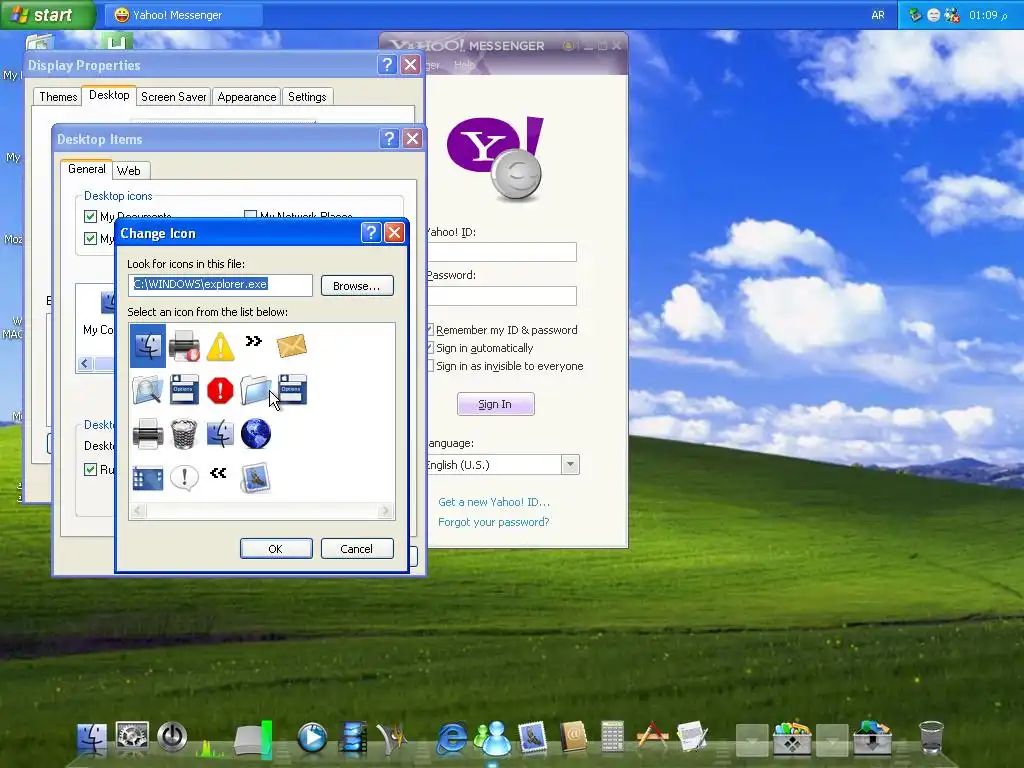1024x768 pixels.
Task: Select the plain blue folder icon
Action: pos(255,390)
